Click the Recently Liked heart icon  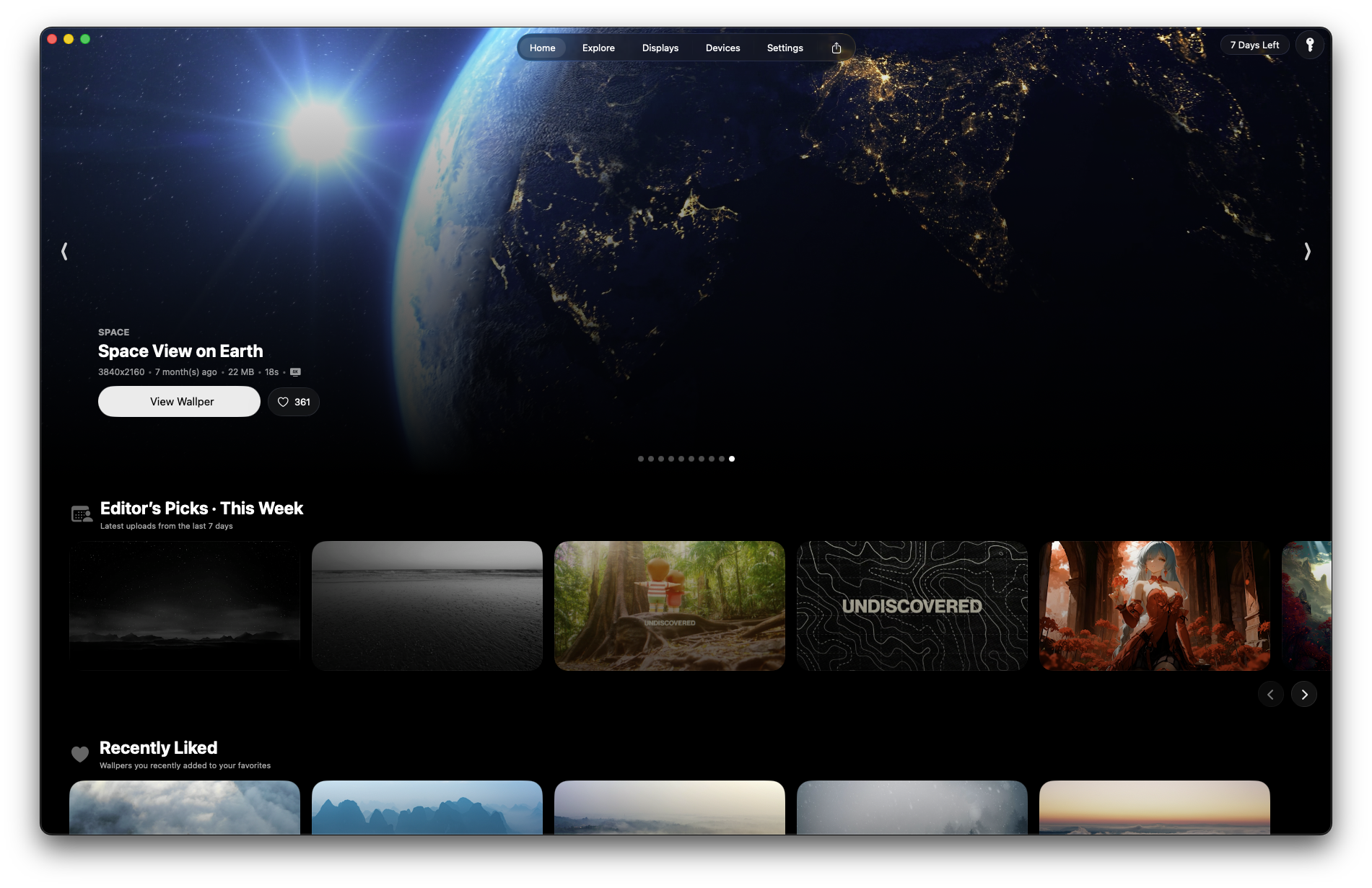(80, 754)
